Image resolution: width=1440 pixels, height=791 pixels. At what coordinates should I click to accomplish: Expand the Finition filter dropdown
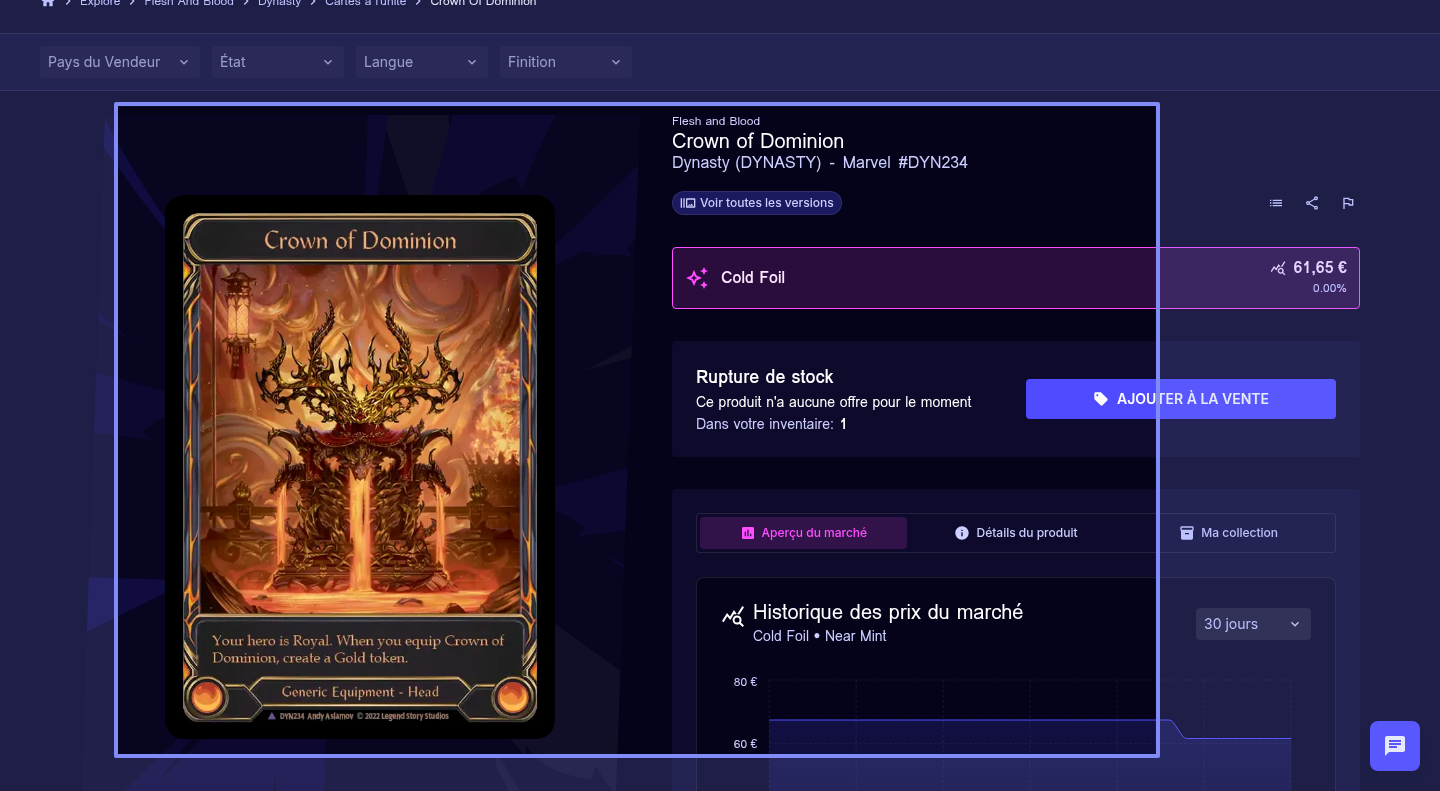tap(566, 62)
